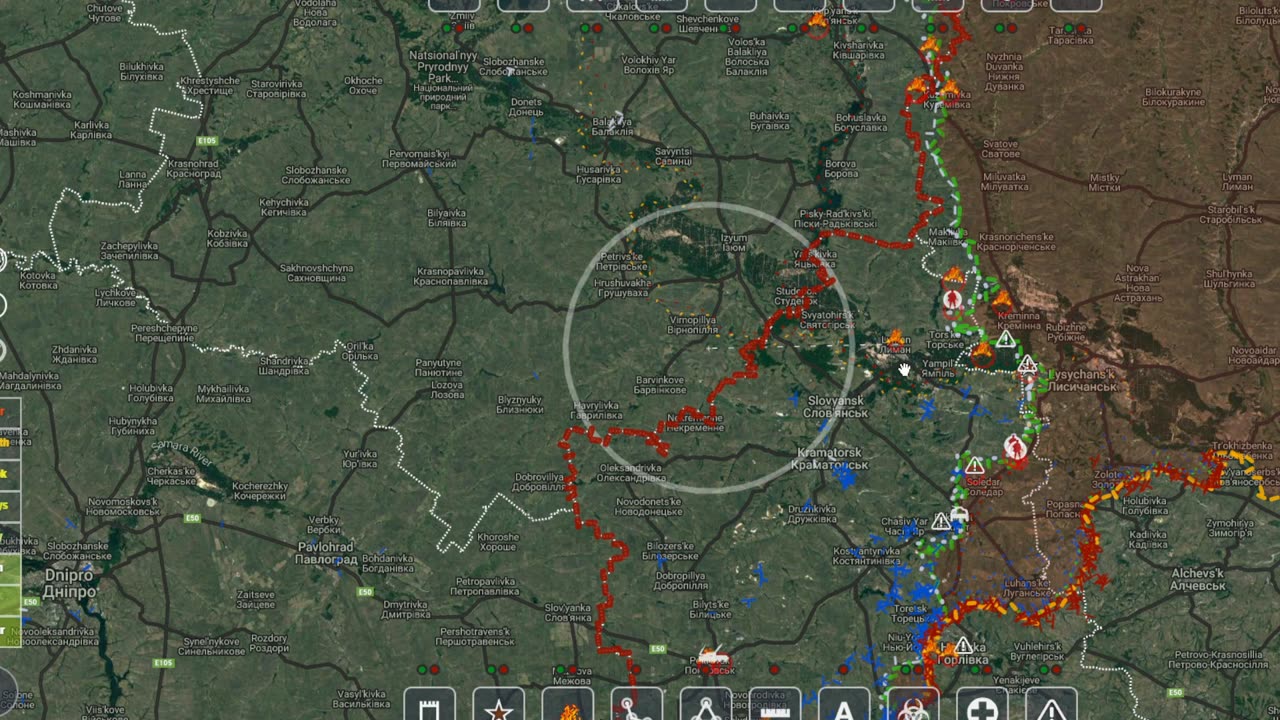Open the fortress layer button in bottom toolbar
1280x720 pixels.
430,705
